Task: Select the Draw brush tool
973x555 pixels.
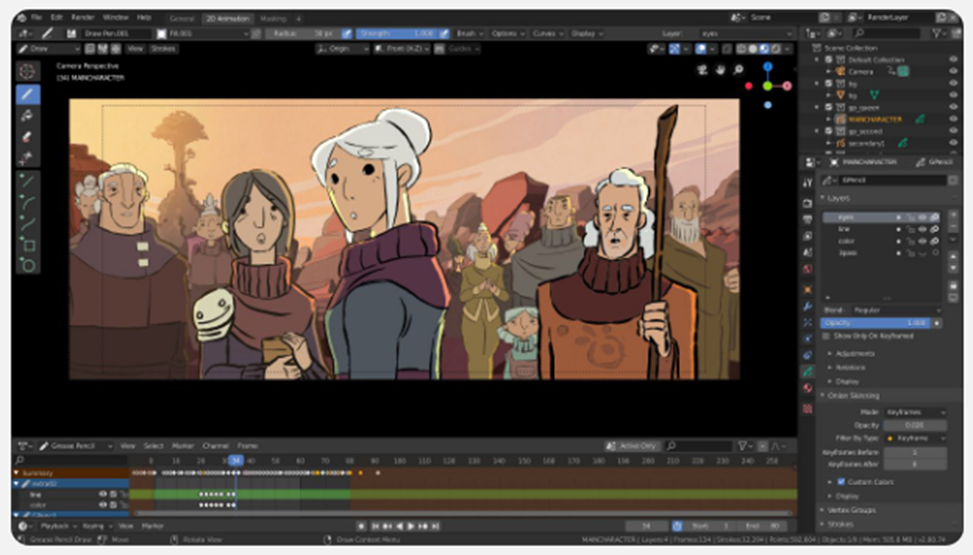Action: pyautogui.click(x=27, y=94)
